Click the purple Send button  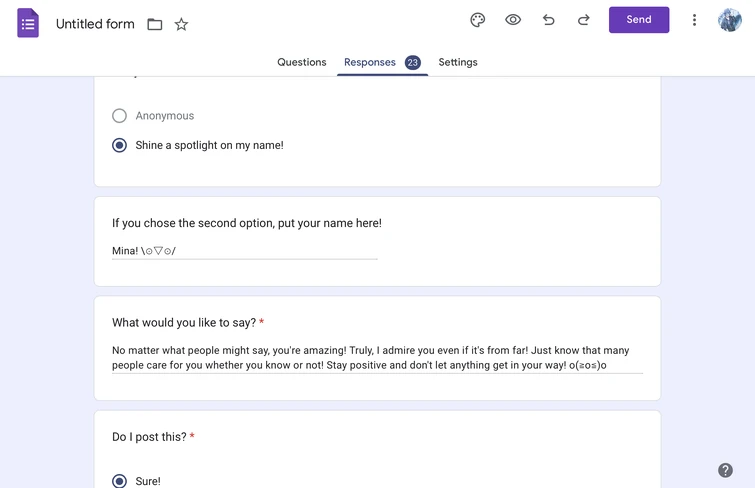click(638, 20)
